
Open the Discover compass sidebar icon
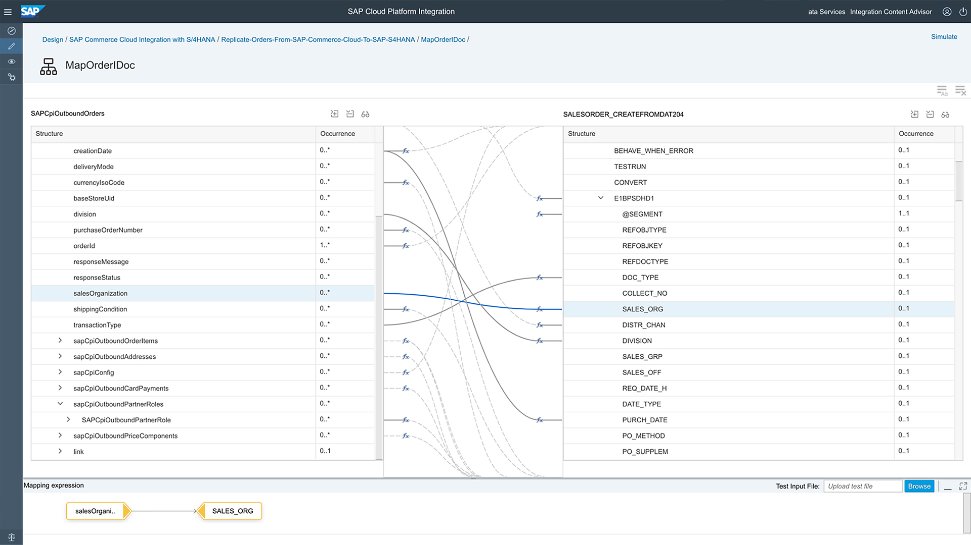[11, 30]
